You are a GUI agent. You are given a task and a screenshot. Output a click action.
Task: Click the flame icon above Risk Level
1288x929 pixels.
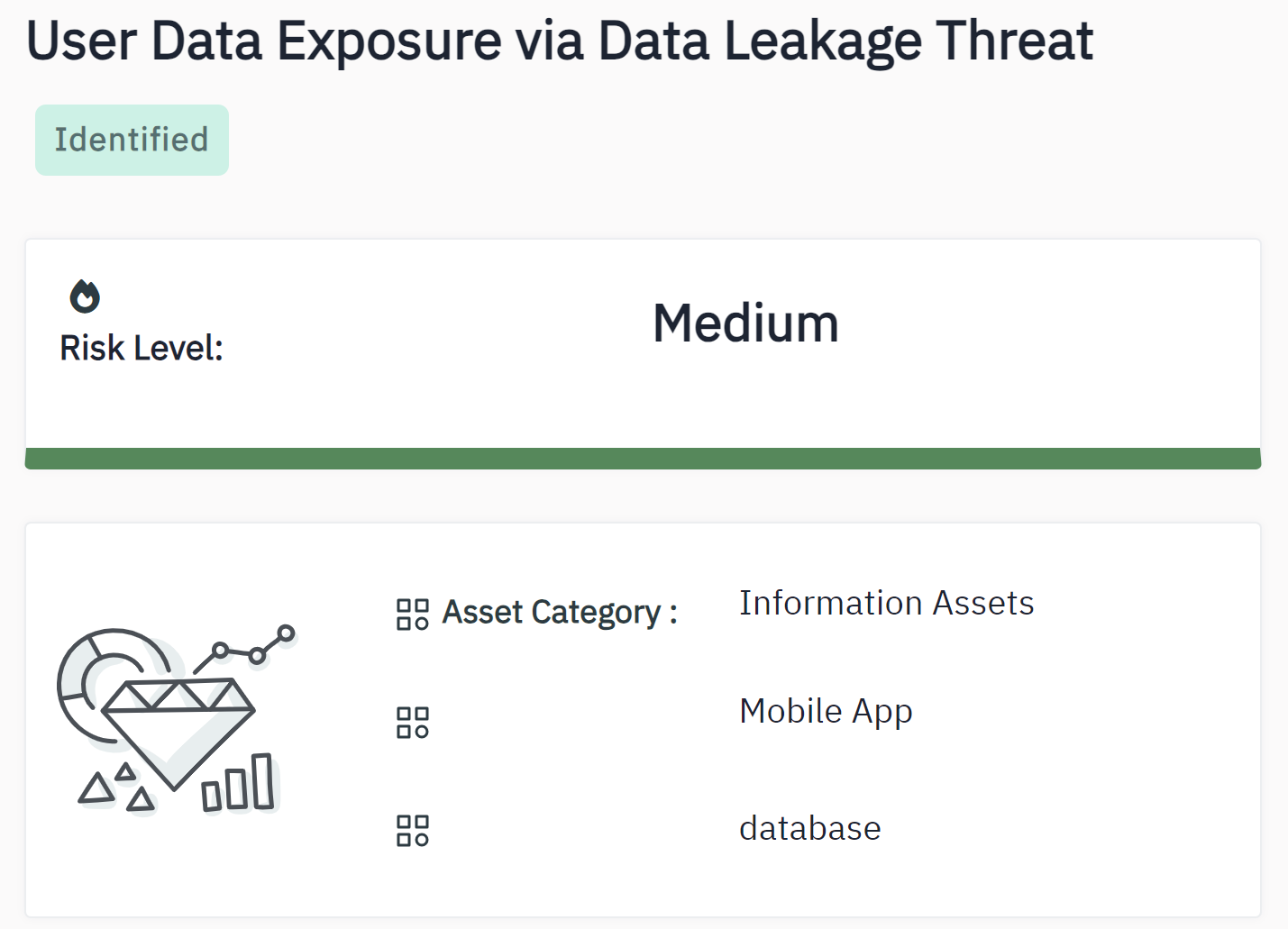pos(85,296)
